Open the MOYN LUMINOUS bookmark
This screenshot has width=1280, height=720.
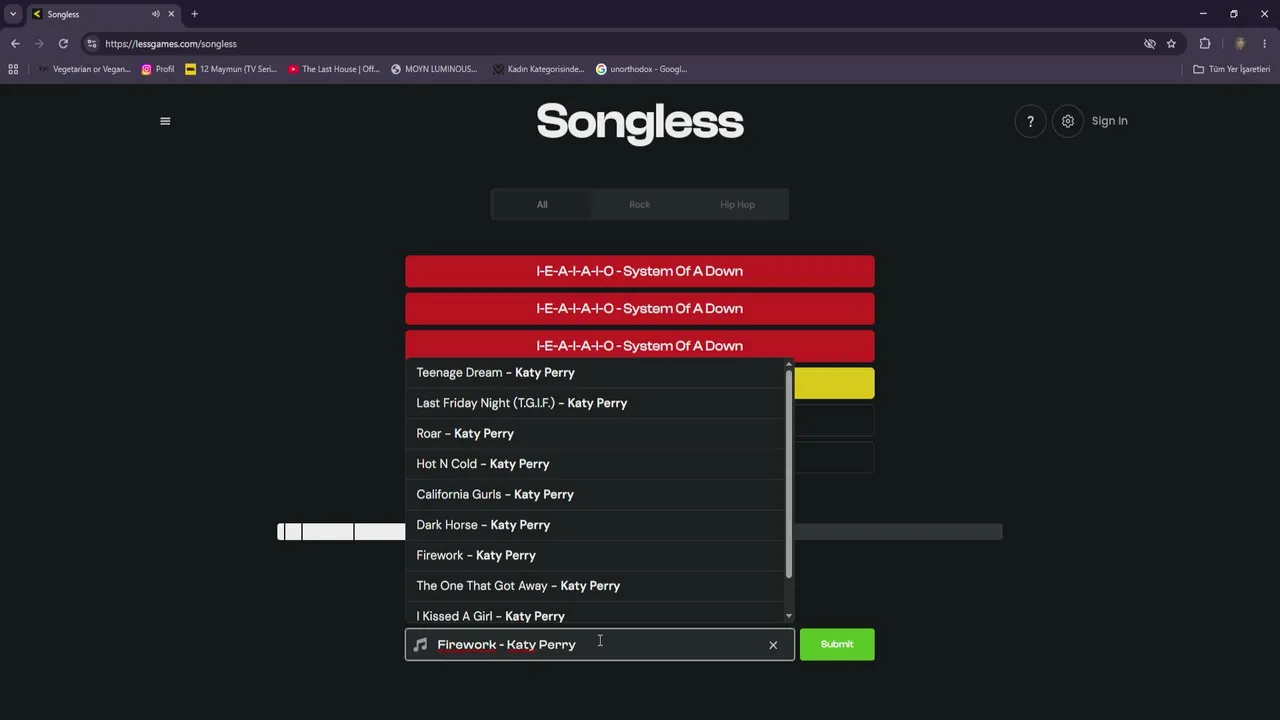(434, 69)
